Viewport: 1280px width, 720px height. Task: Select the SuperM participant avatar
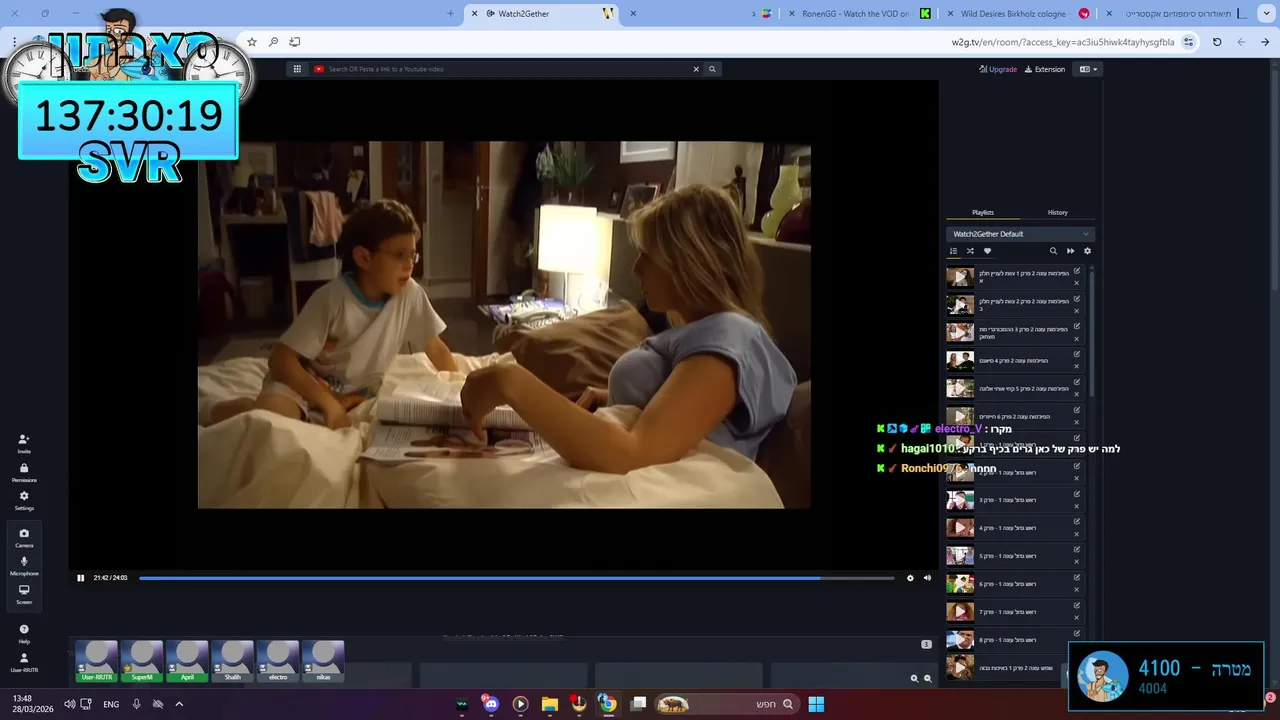coord(142,661)
